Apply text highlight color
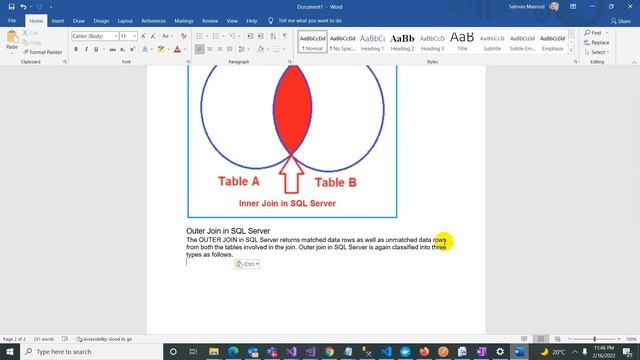The image size is (640, 360). coord(161,49)
